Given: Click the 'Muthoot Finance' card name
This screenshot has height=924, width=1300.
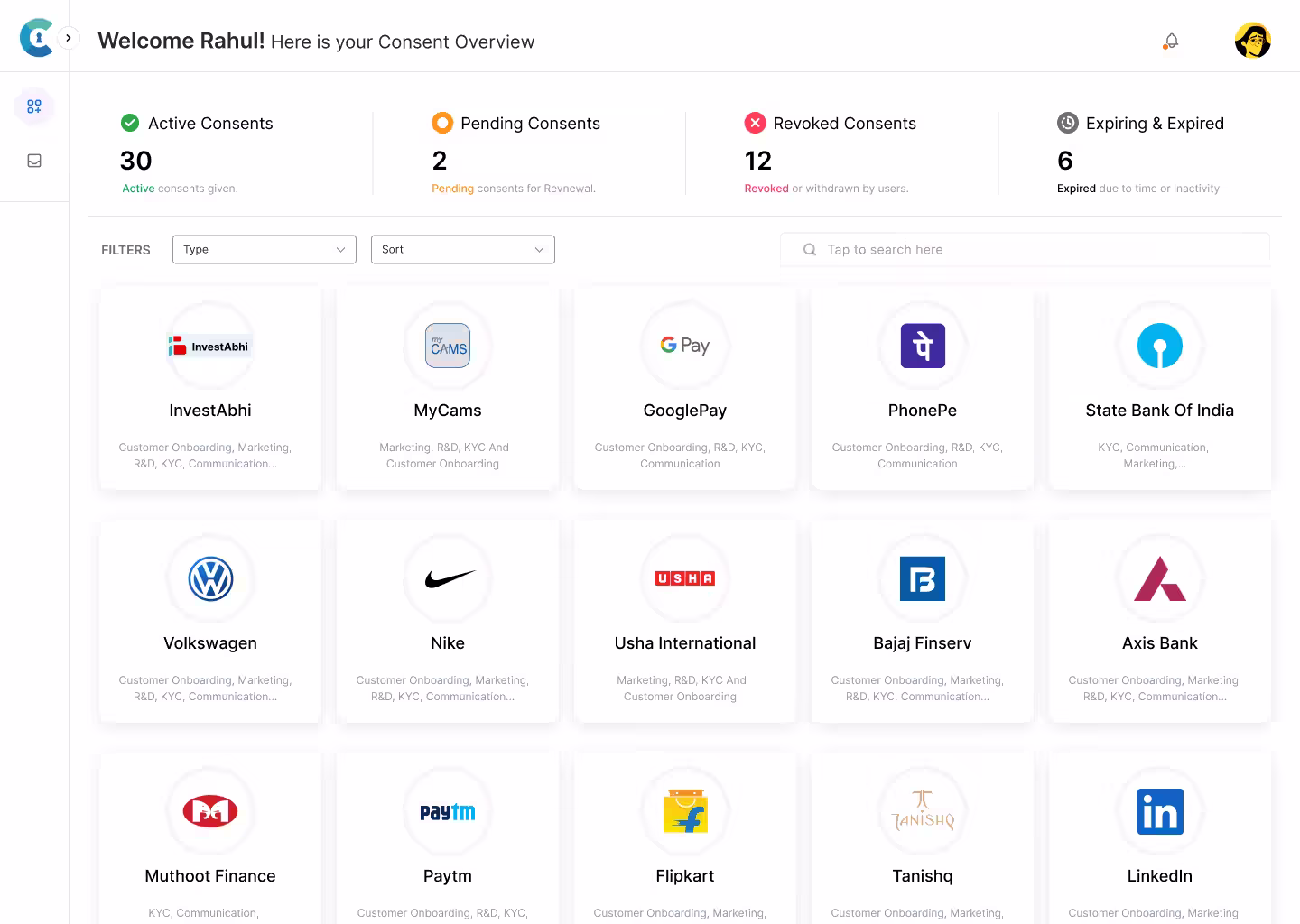Looking at the screenshot, I should [x=210, y=876].
